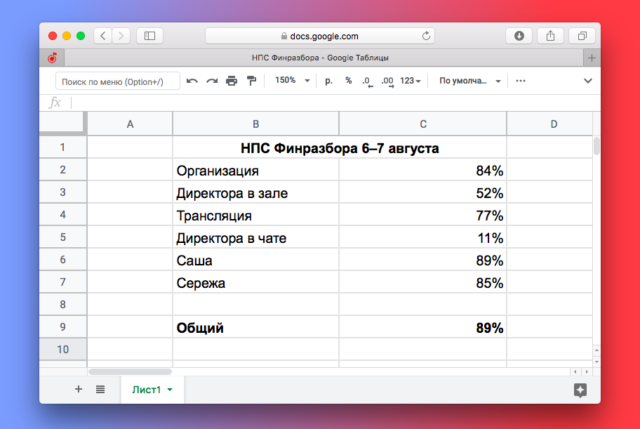Show the all sheets list icon
Image resolution: width=640 pixels, height=429 pixels.
coord(100,390)
